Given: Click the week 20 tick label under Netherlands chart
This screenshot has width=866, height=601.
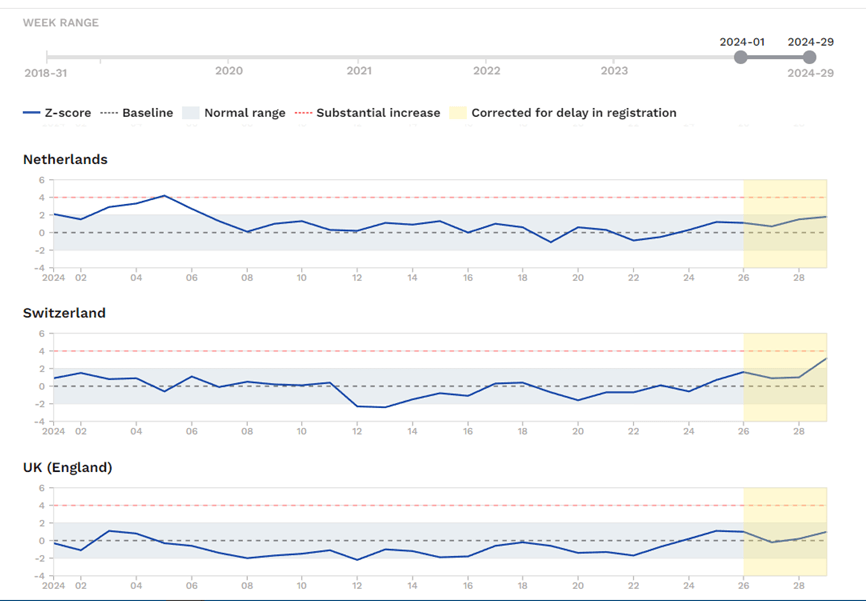Looking at the screenshot, I should point(577,276).
